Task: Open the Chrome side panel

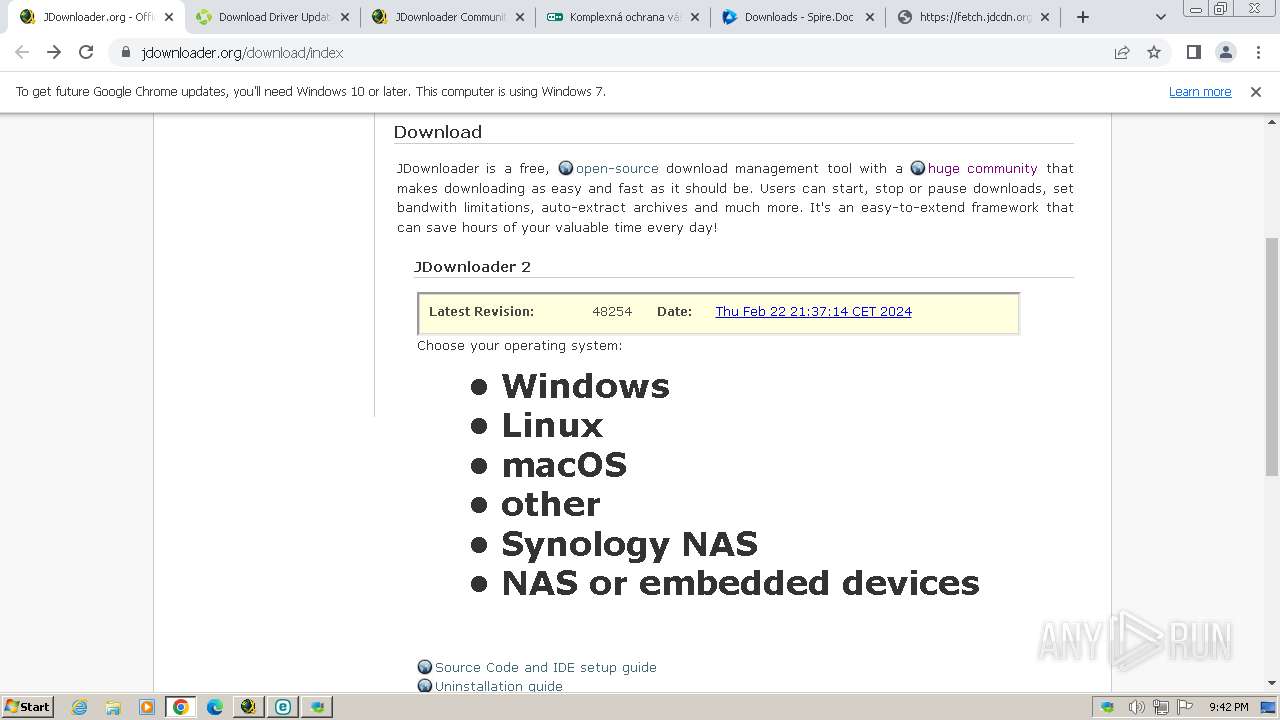Action: (1193, 52)
